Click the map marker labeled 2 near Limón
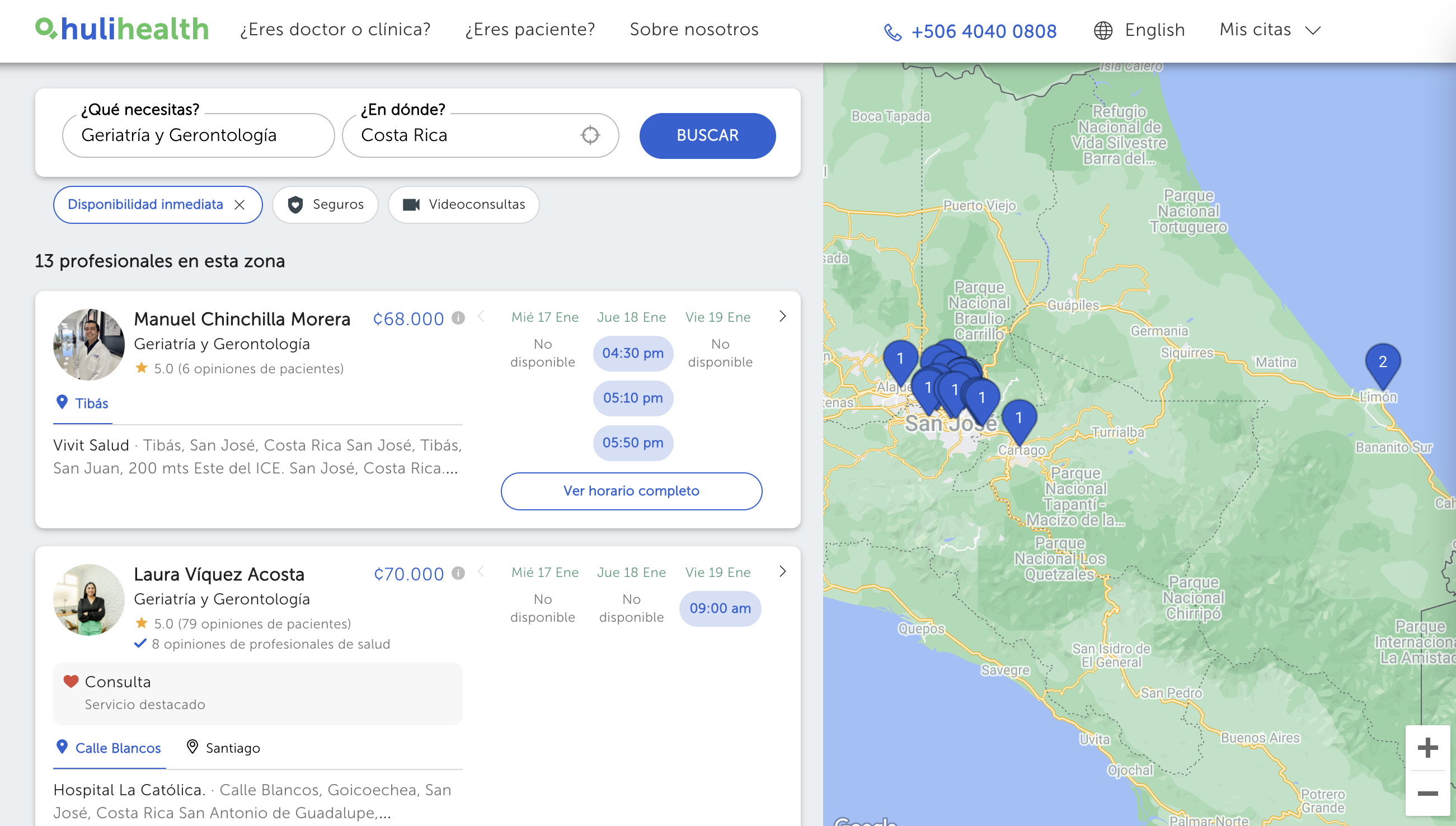1456x826 pixels. 1382,364
